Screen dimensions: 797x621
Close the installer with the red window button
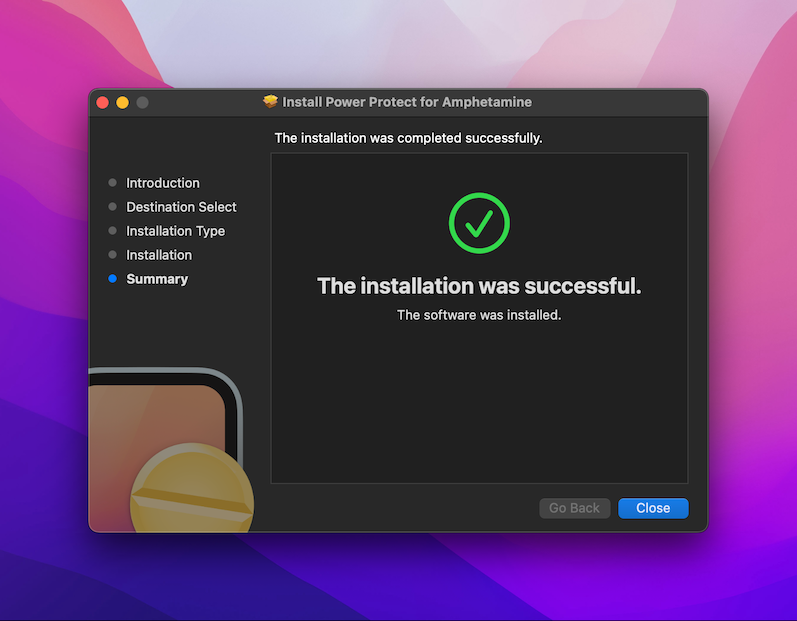(x=103, y=103)
